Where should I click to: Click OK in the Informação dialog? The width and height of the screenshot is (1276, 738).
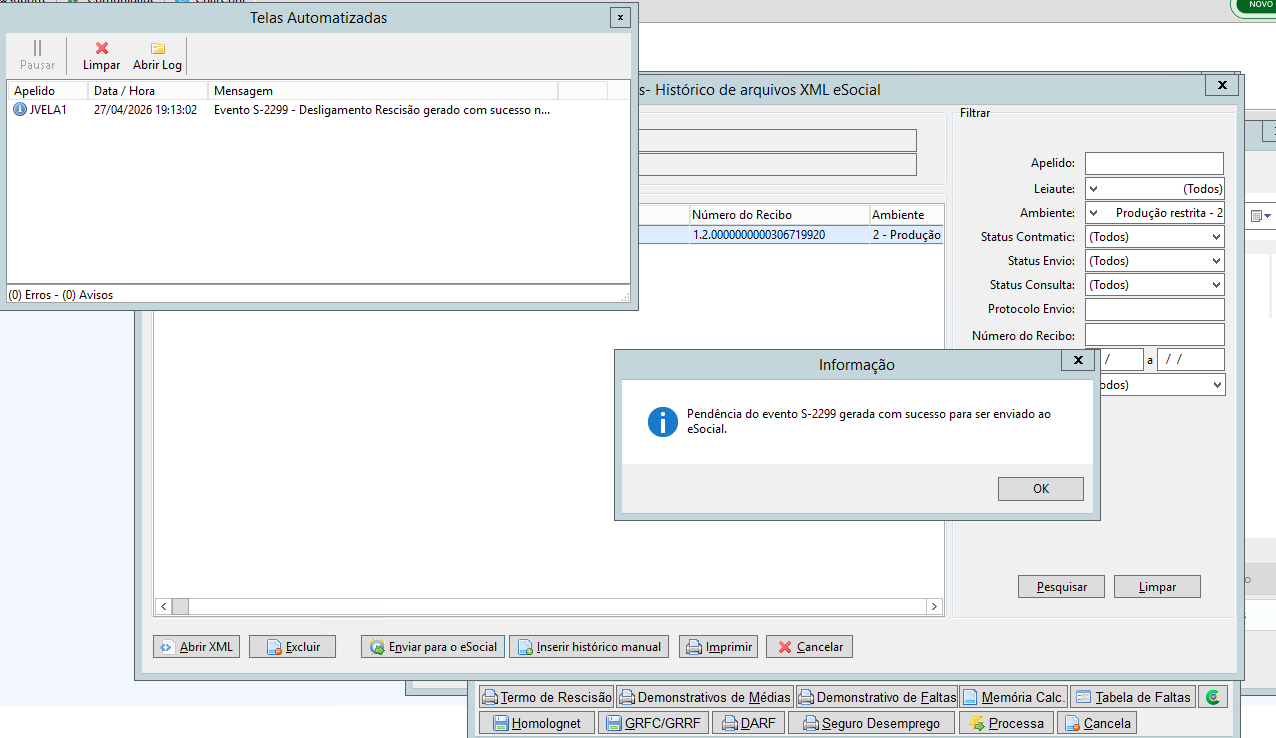pyautogui.click(x=1040, y=489)
